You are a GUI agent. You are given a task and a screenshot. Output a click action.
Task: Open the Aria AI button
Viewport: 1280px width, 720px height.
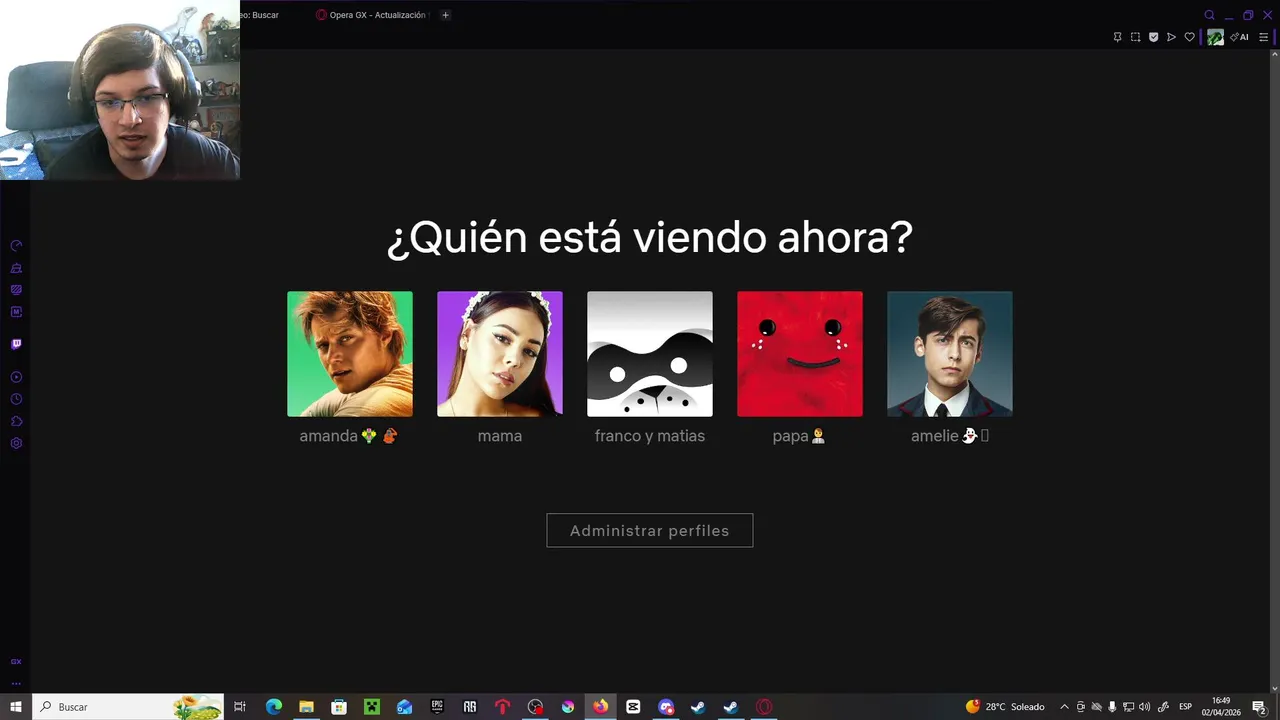tap(1240, 37)
